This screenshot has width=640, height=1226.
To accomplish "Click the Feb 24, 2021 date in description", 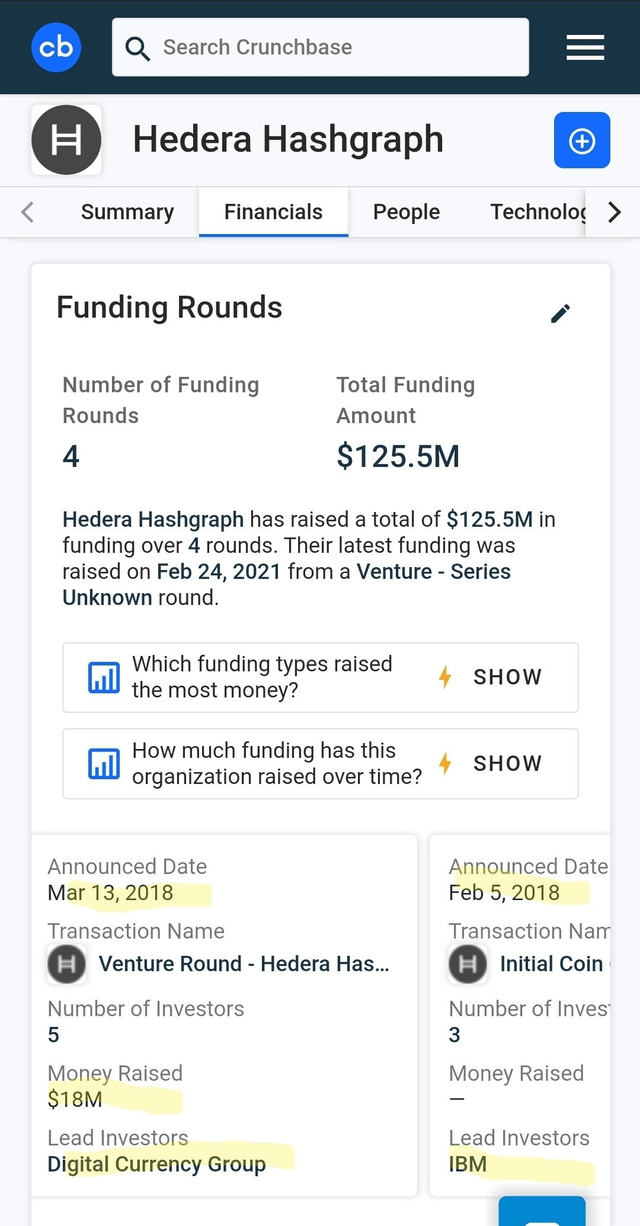I will (x=220, y=572).
